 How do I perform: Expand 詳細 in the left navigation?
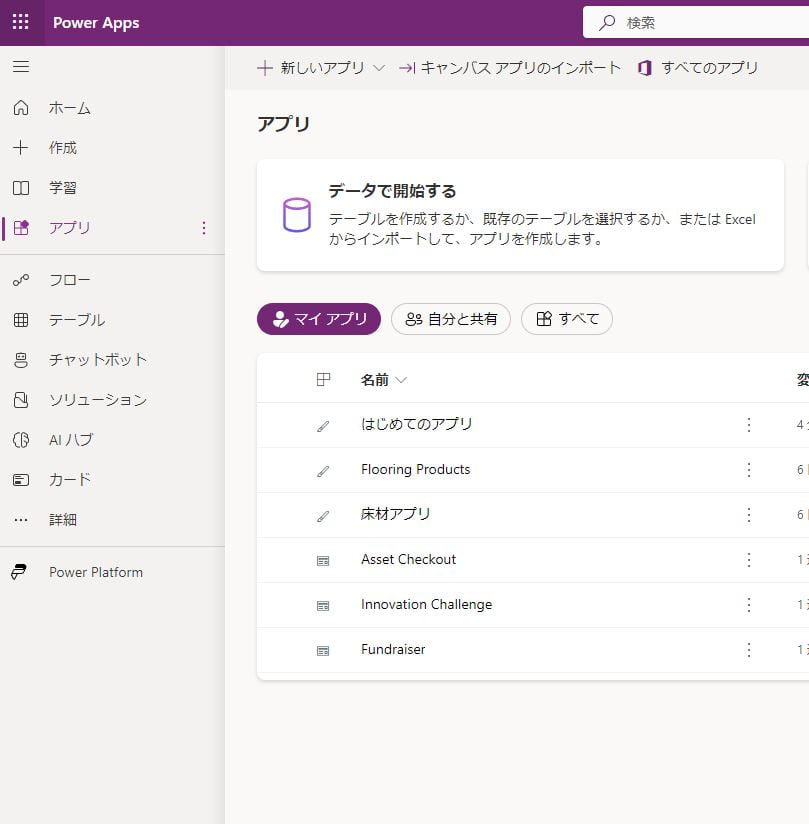pos(63,520)
